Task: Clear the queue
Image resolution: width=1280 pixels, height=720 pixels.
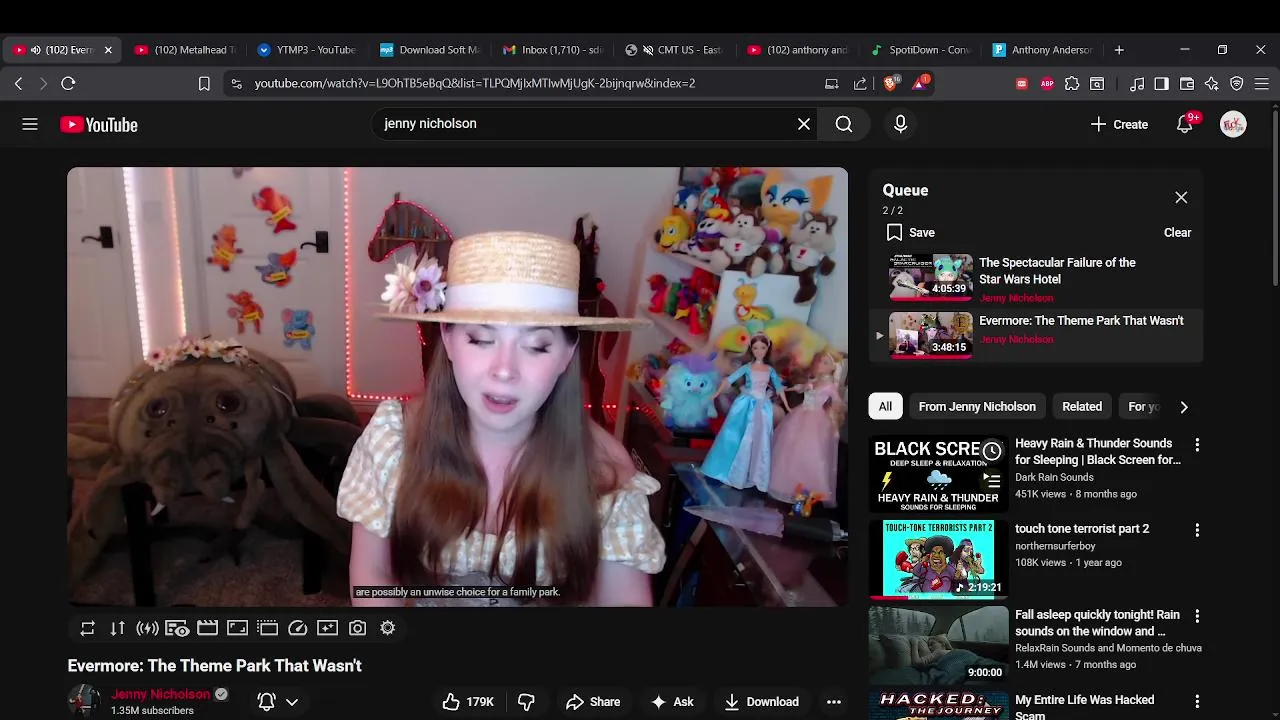Action: [x=1177, y=232]
